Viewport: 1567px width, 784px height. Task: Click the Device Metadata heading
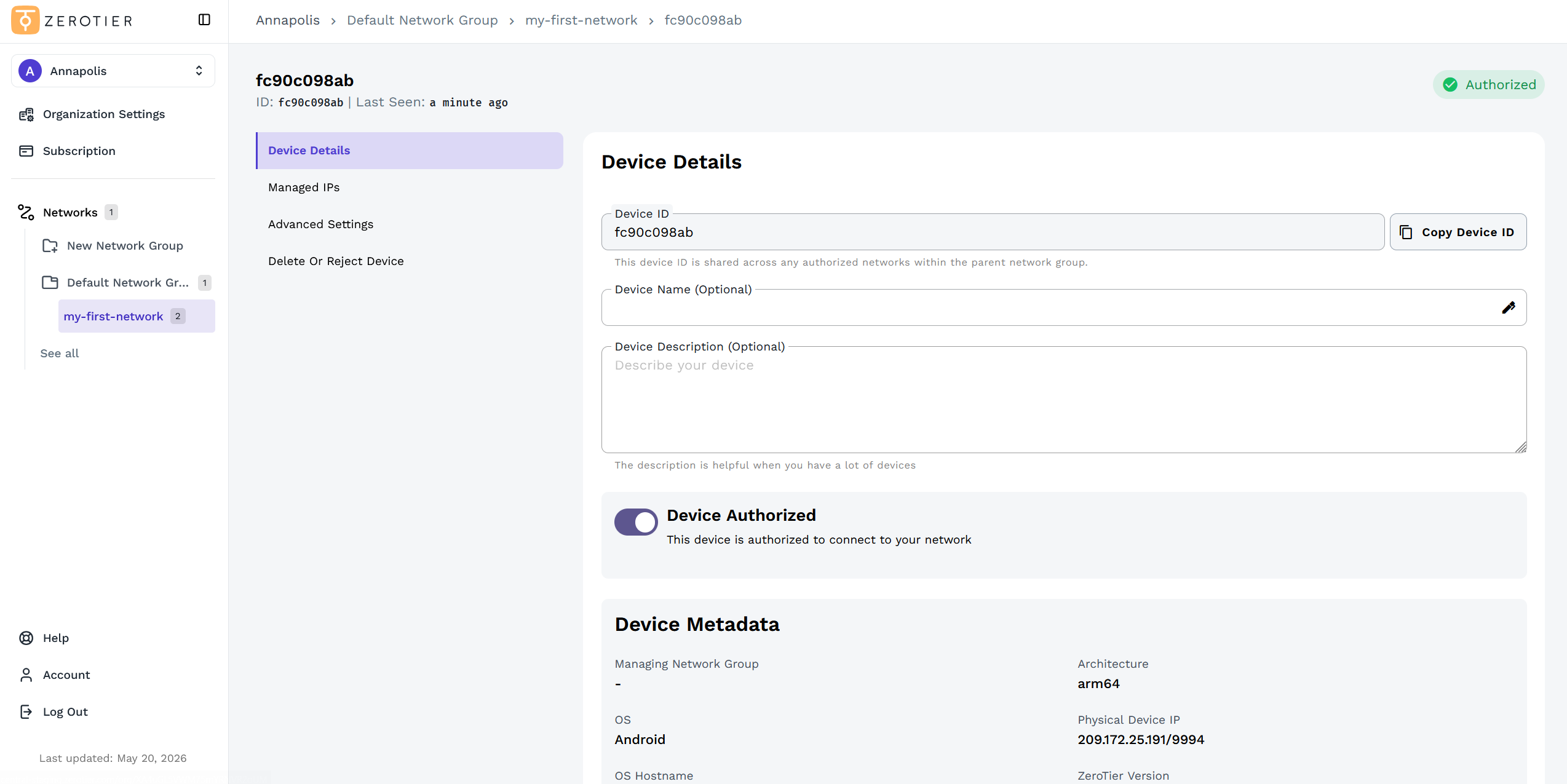point(697,625)
